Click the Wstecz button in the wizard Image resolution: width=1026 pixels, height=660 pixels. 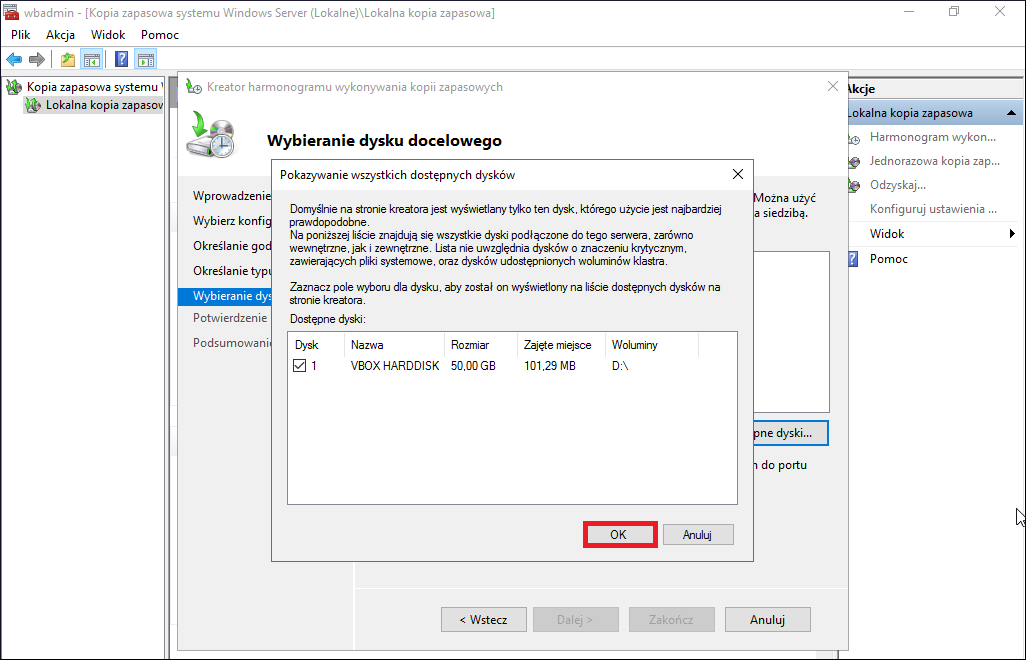pyautogui.click(x=483, y=620)
